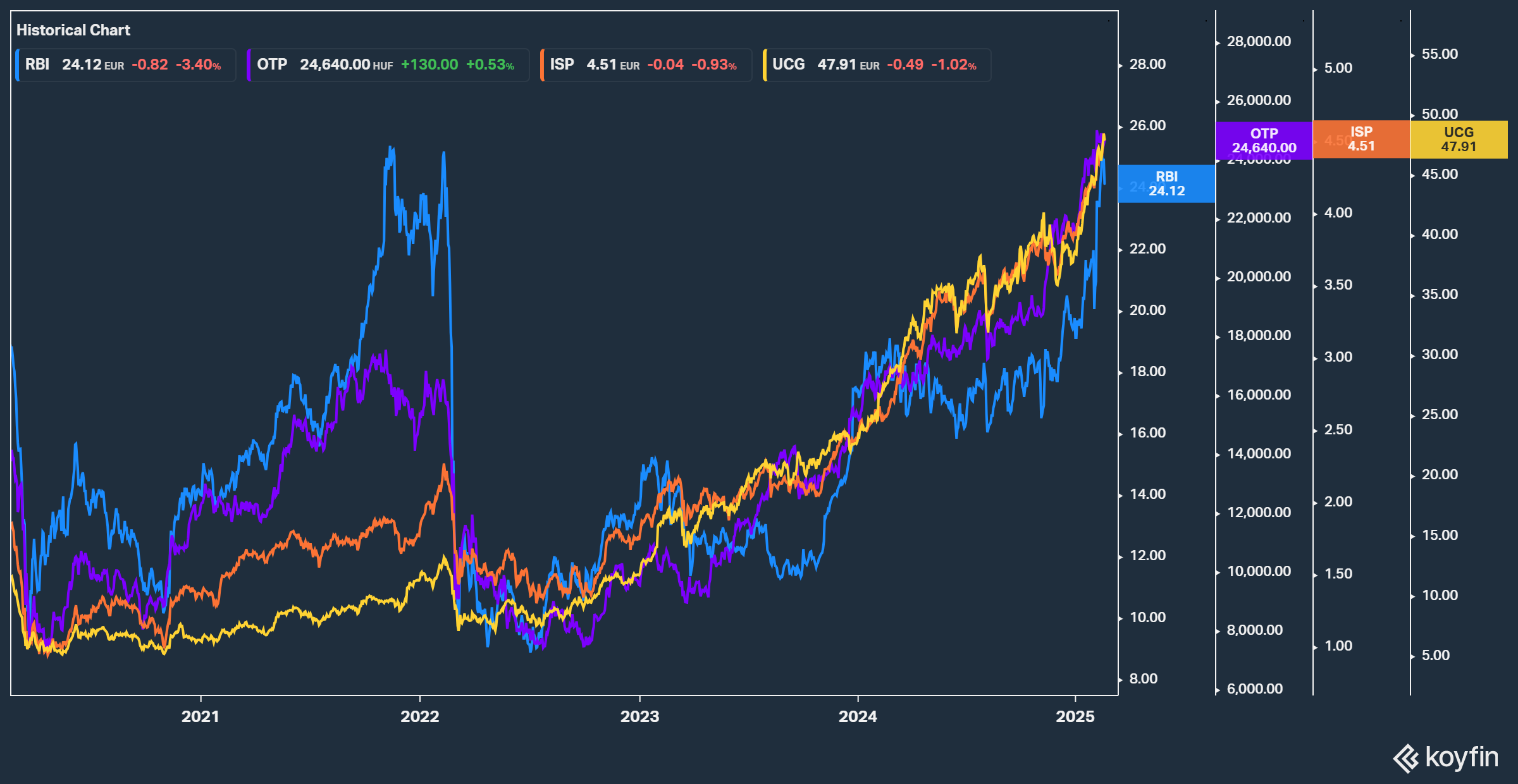Click ISP percent change -0.93%
Image resolution: width=1518 pixels, height=784 pixels.
714,64
